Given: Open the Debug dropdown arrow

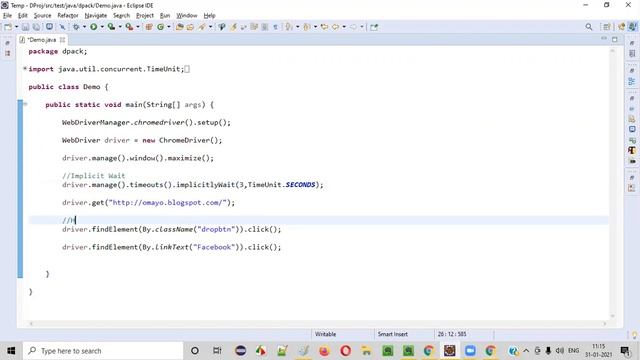Looking at the screenshot, I should tap(84, 27).
